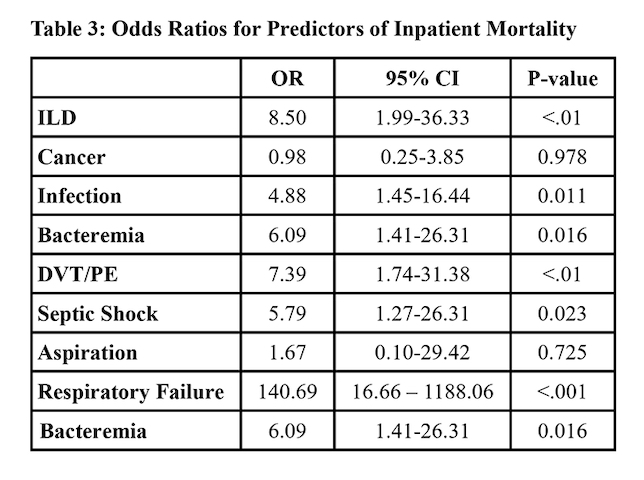Select the Infection row label
The width and height of the screenshot is (644, 480).
click(x=79, y=197)
